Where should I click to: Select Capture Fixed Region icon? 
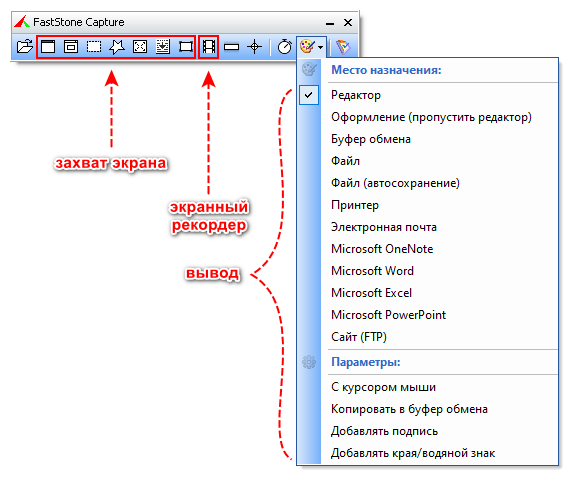click(186, 47)
